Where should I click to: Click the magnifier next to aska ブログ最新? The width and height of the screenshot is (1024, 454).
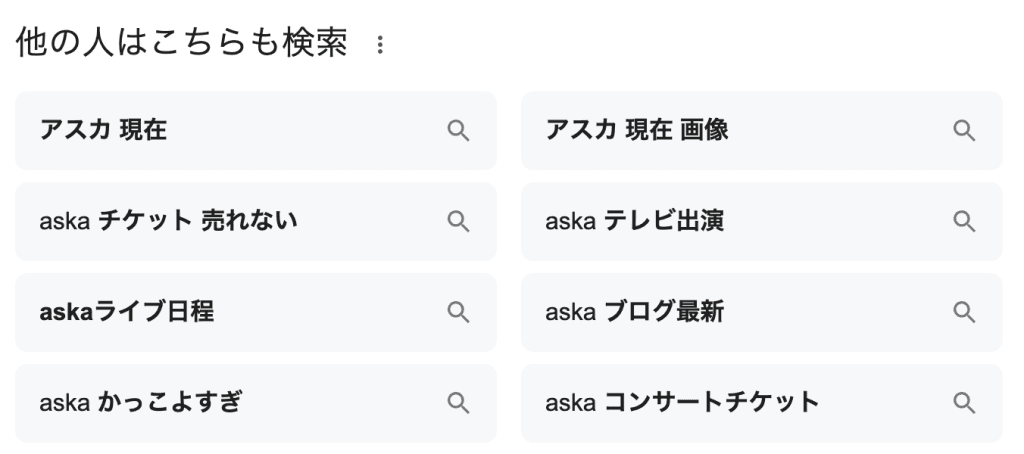pos(964,313)
